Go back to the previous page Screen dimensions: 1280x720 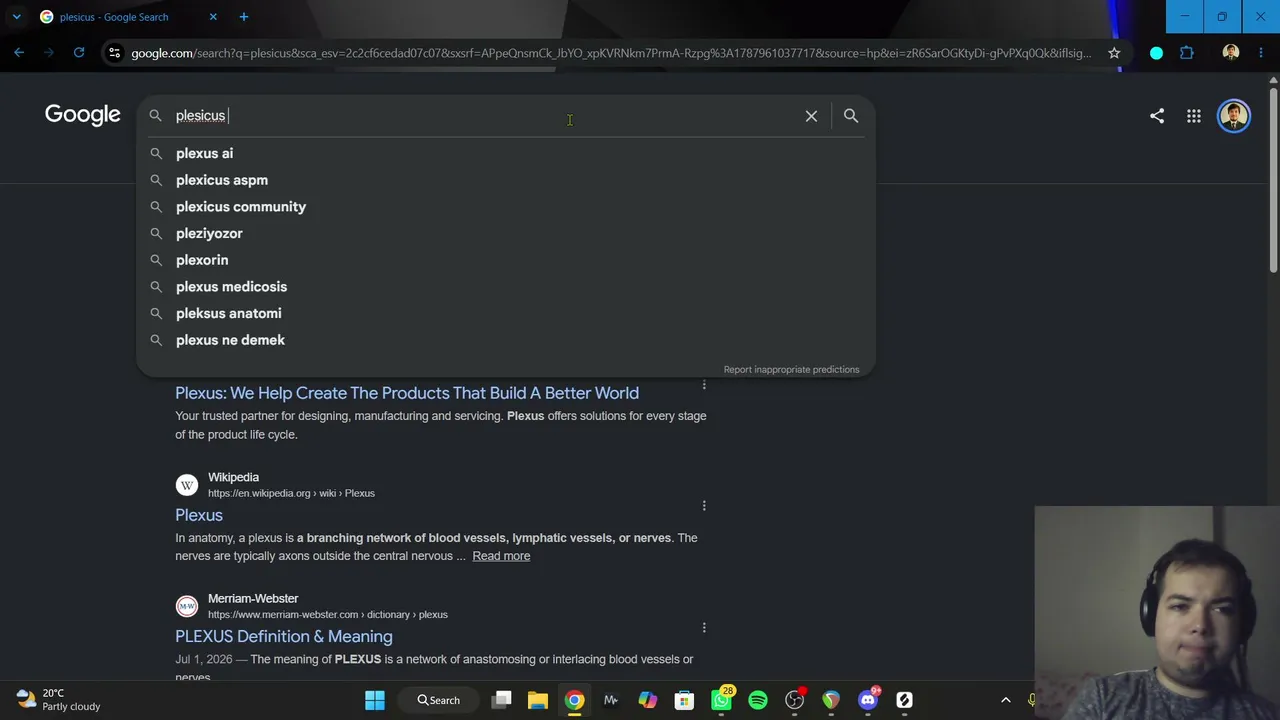19,53
